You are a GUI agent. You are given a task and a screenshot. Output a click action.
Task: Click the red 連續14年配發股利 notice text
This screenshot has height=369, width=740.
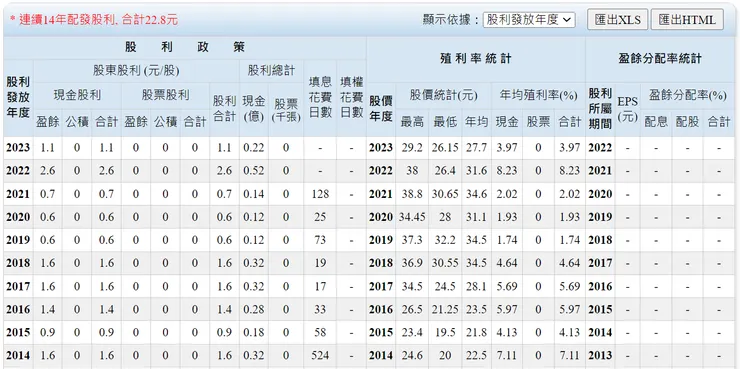93,19
